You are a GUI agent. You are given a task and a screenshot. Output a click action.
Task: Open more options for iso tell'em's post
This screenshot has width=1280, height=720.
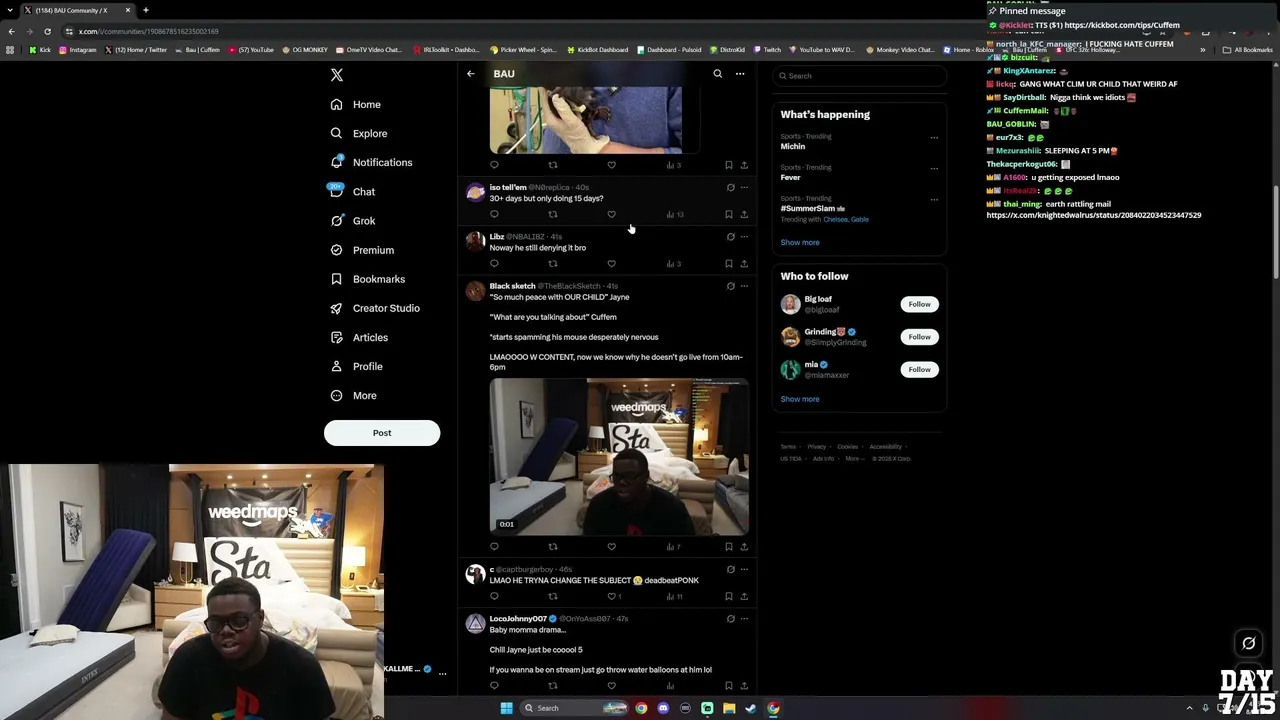(x=744, y=188)
